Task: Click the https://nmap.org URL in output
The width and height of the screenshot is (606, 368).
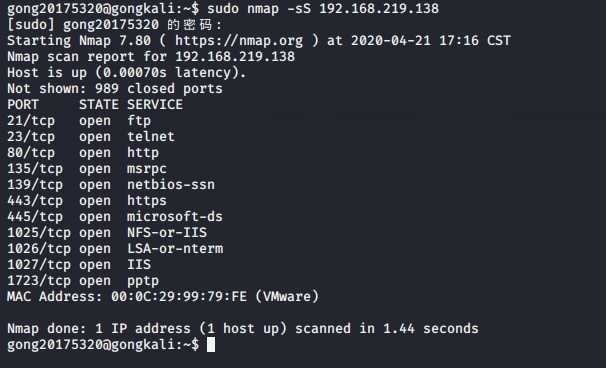Action: click(239, 41)
